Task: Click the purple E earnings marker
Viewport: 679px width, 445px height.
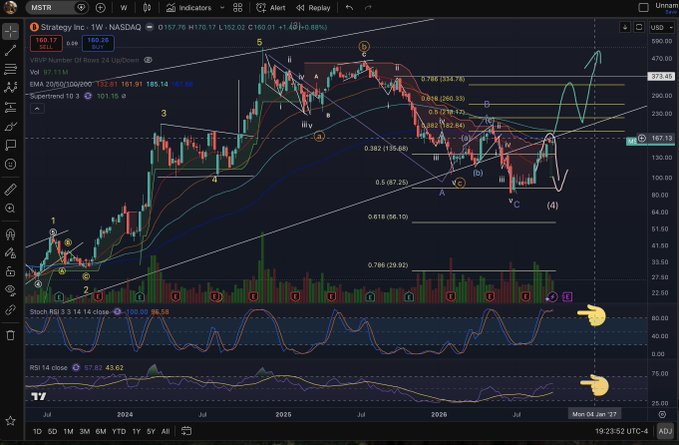Action: tap(567, 297)
